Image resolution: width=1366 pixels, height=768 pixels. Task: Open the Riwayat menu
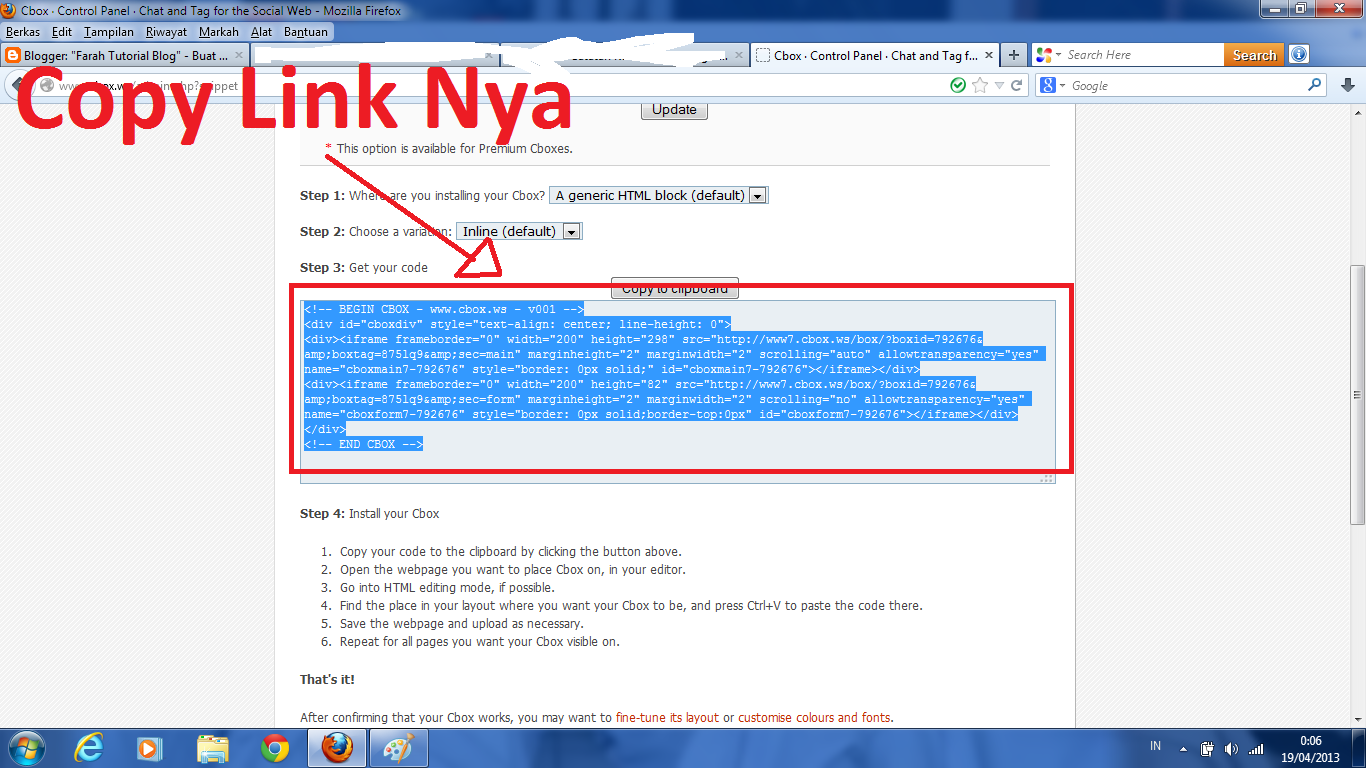point(167,32)
